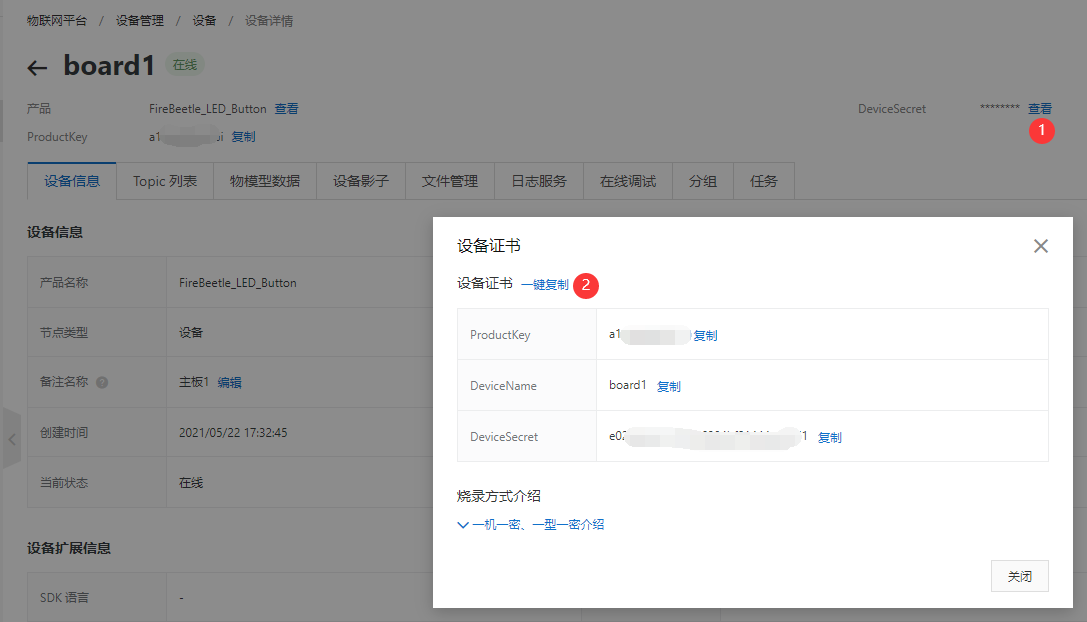Click the creation time 2021/05/22 17:32:45

[233, 433]
